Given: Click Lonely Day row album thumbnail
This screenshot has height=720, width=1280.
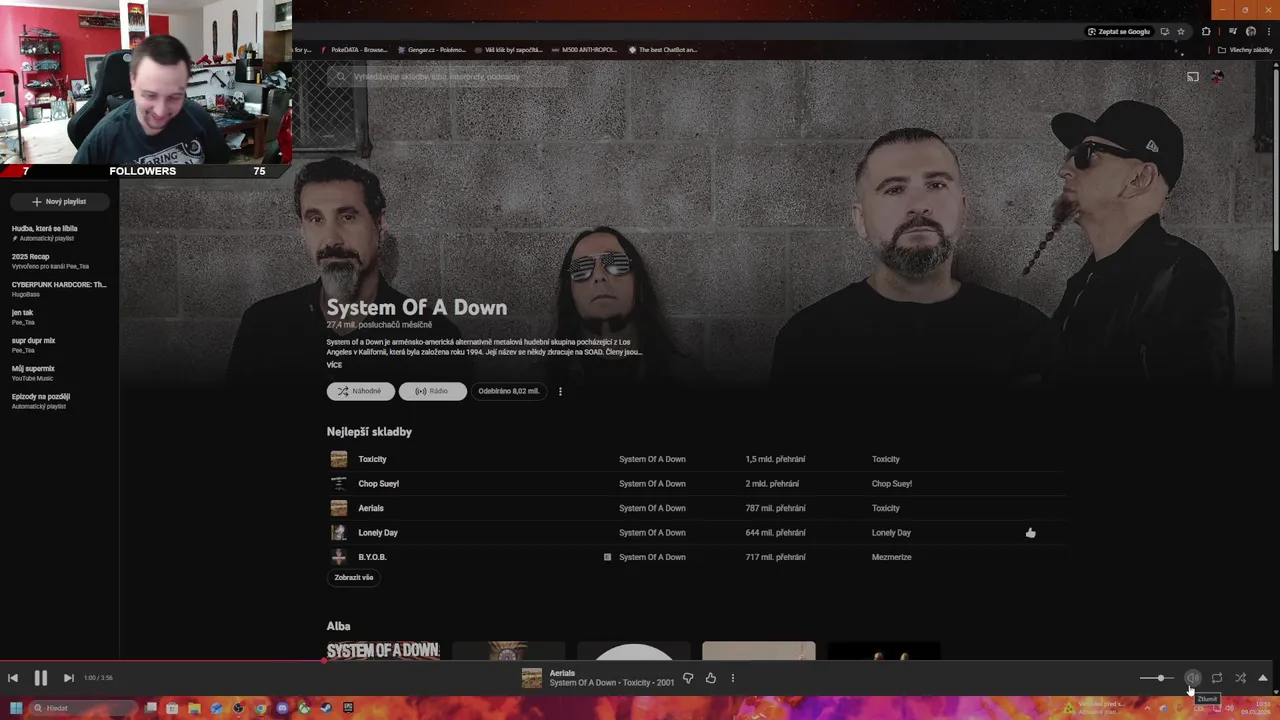Looking at the screenshot, I should [x=339, y=533].
